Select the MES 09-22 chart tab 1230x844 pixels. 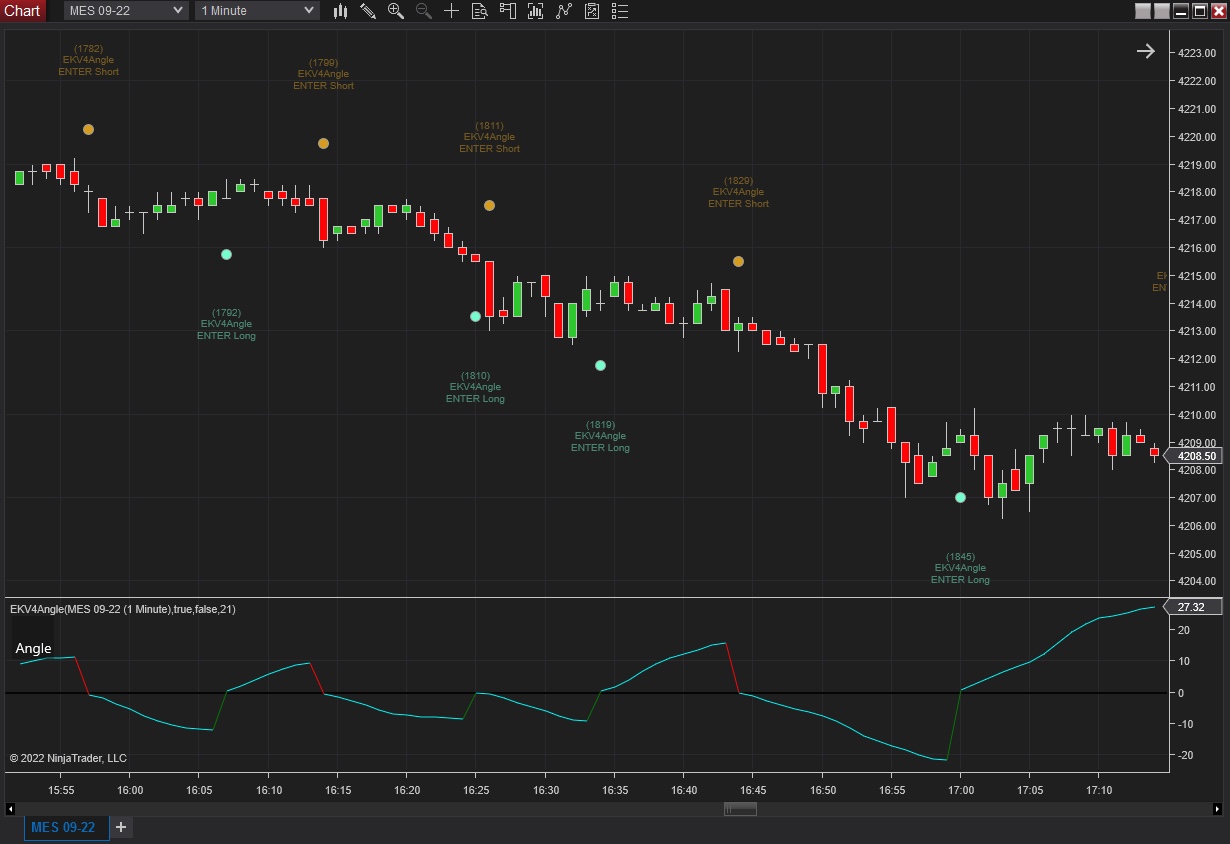point(63,827)
